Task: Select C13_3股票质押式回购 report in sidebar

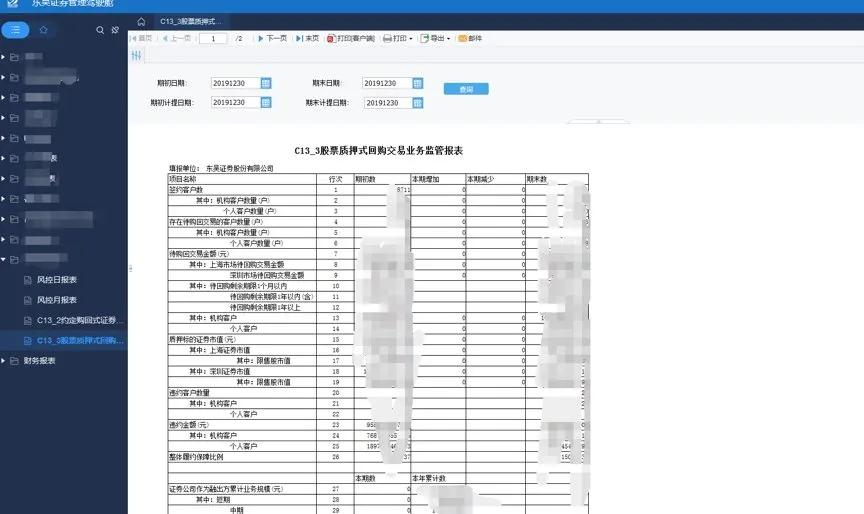Action: 63,341
